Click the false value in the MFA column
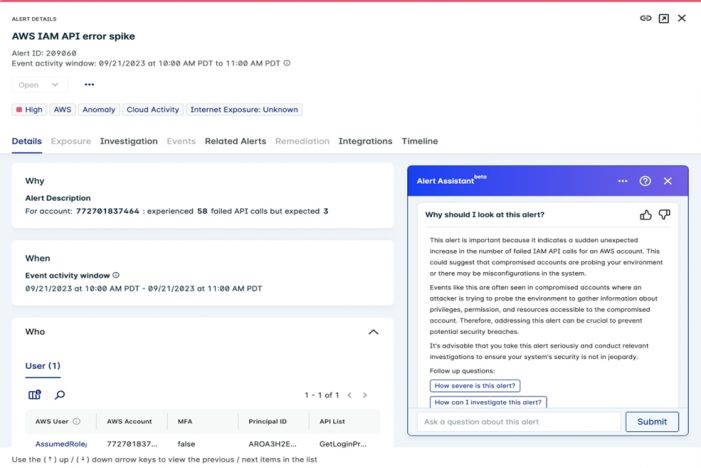The height and width of the screenshot is (468, 701). [186, 444]
